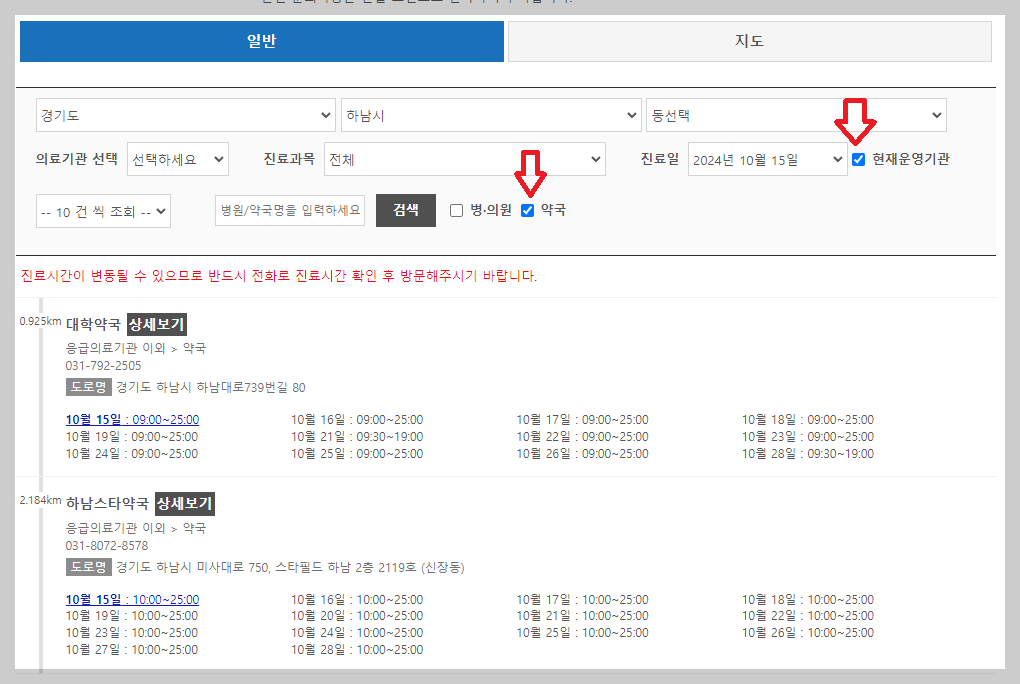Click the red 진료시간 warning notice
Screen dimensions: 1020x684
click(279, 276)
